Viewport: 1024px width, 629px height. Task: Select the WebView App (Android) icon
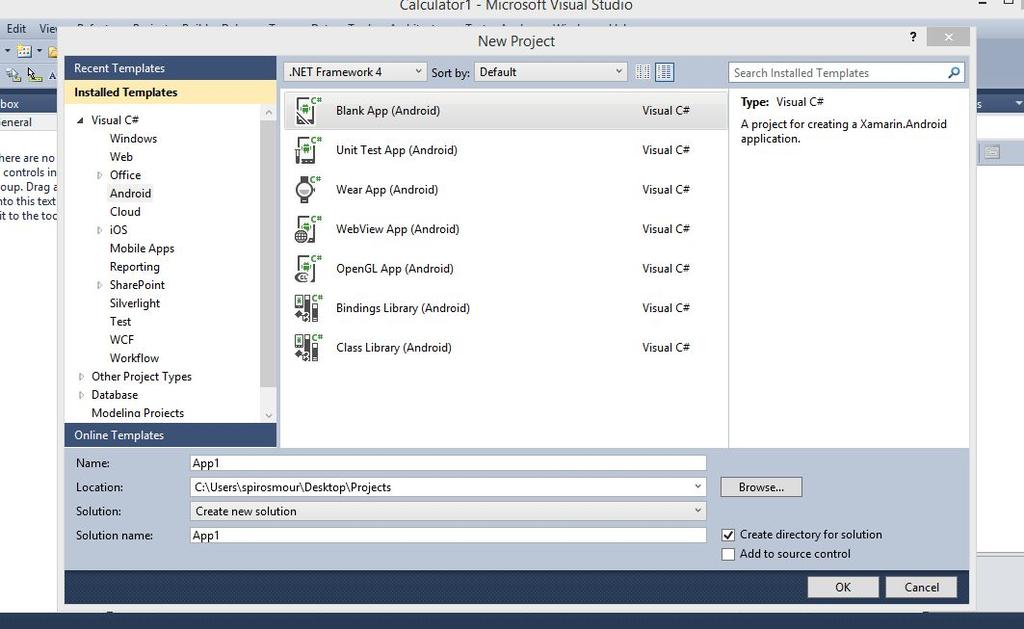pos(308,229)
